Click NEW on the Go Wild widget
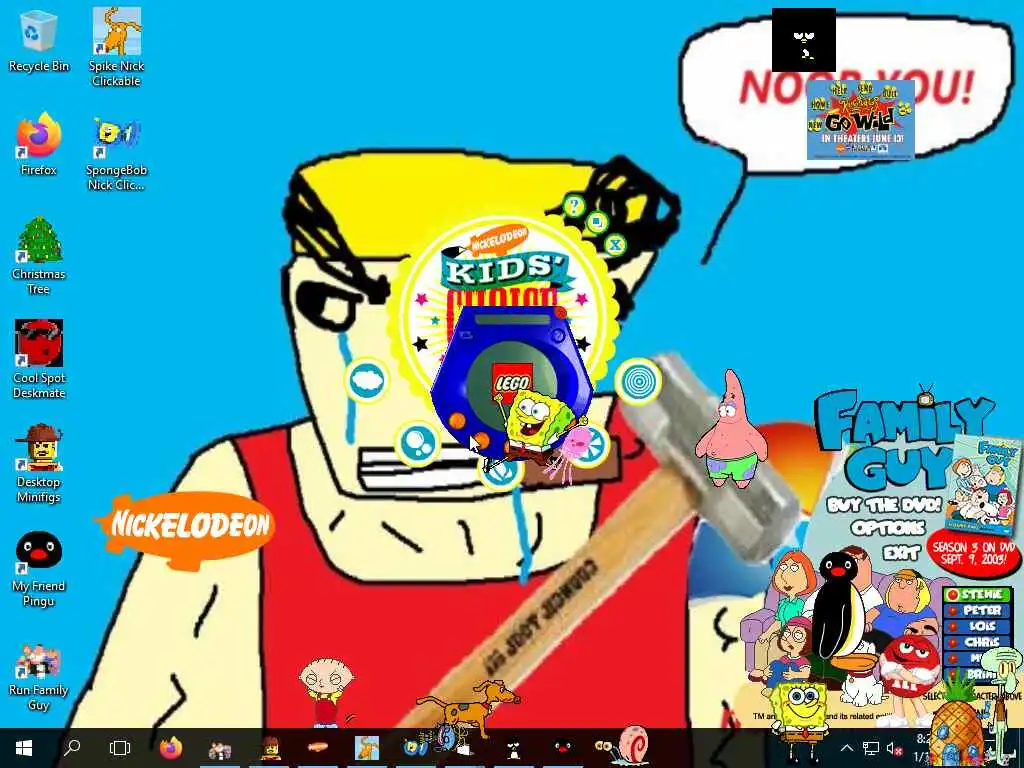Screen dimensions: 1024x768 click(x=815, y=124)
